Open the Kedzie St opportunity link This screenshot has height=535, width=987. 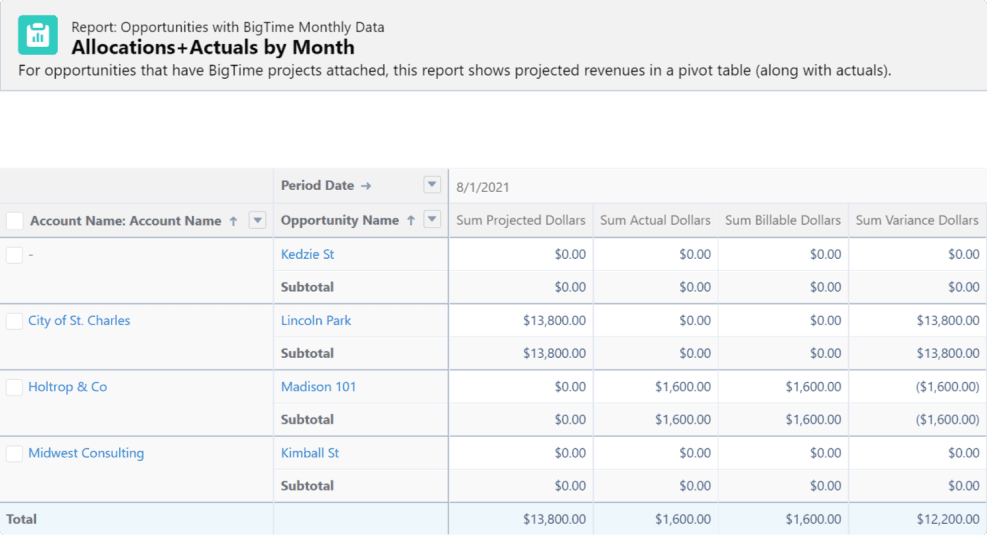[307, 254]
